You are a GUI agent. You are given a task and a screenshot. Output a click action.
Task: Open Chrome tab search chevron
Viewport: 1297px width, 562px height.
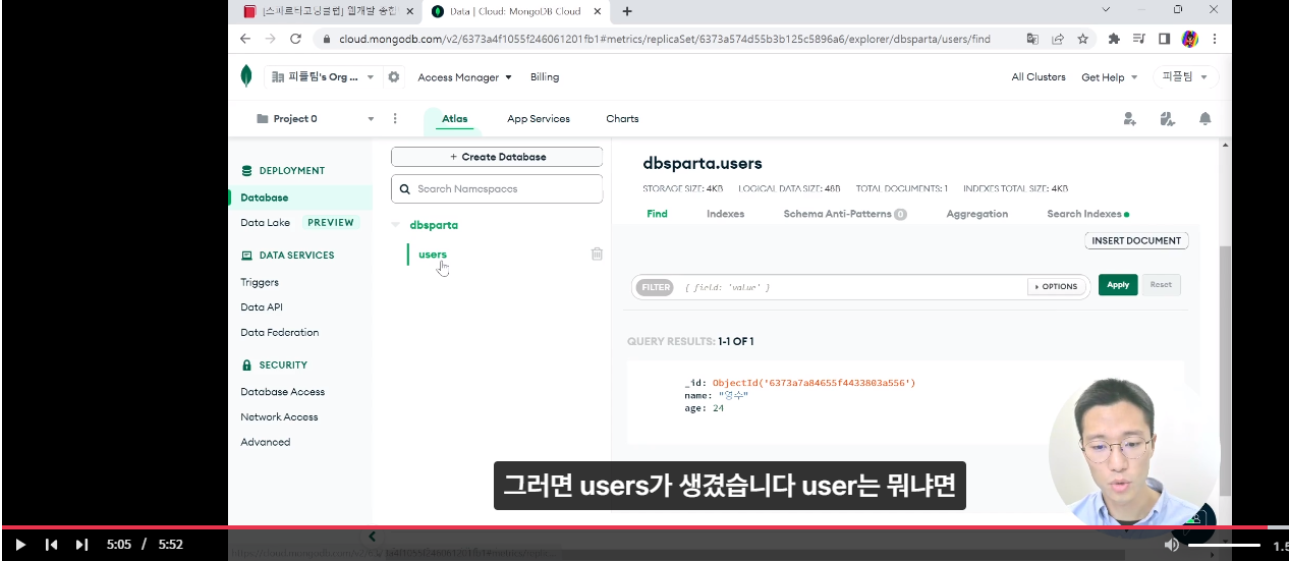tap(1106, 10)
